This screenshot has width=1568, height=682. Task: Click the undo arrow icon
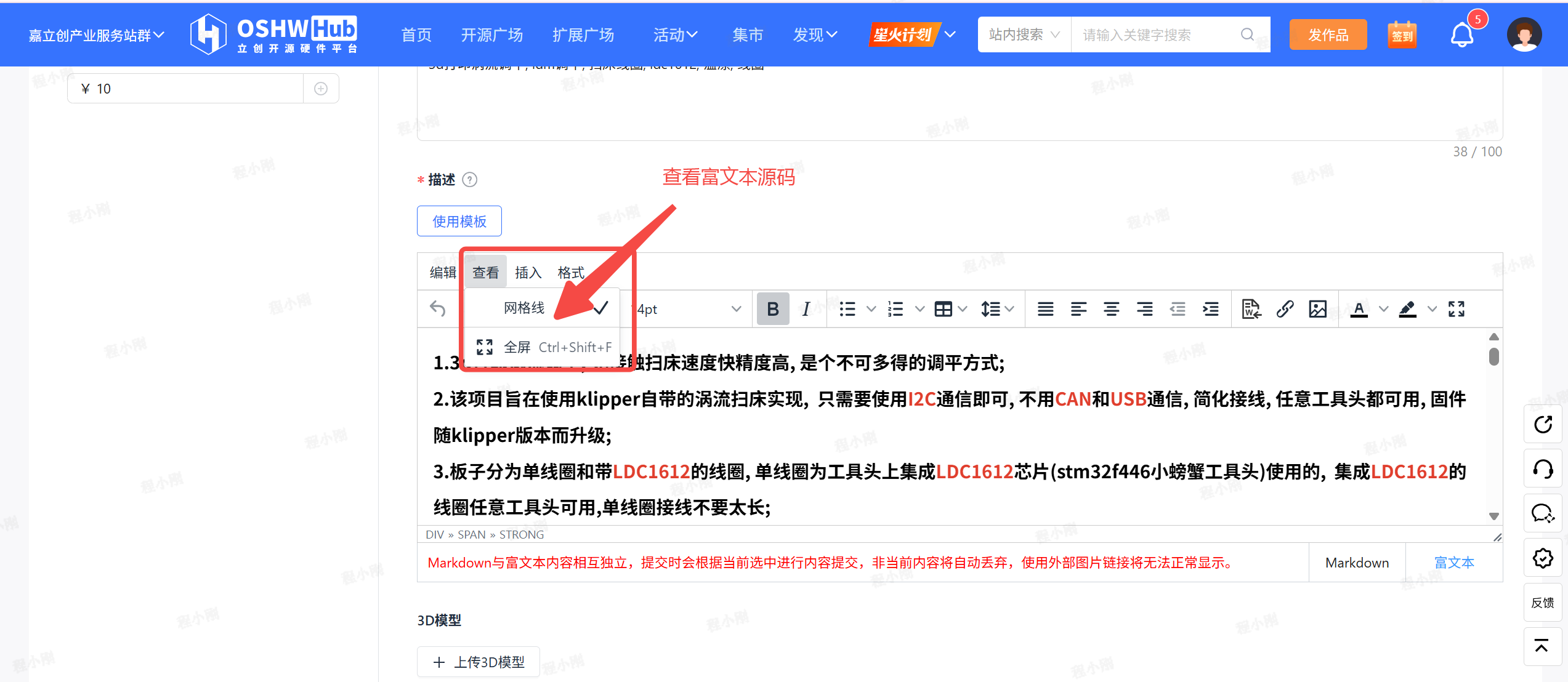click(438, 308)
